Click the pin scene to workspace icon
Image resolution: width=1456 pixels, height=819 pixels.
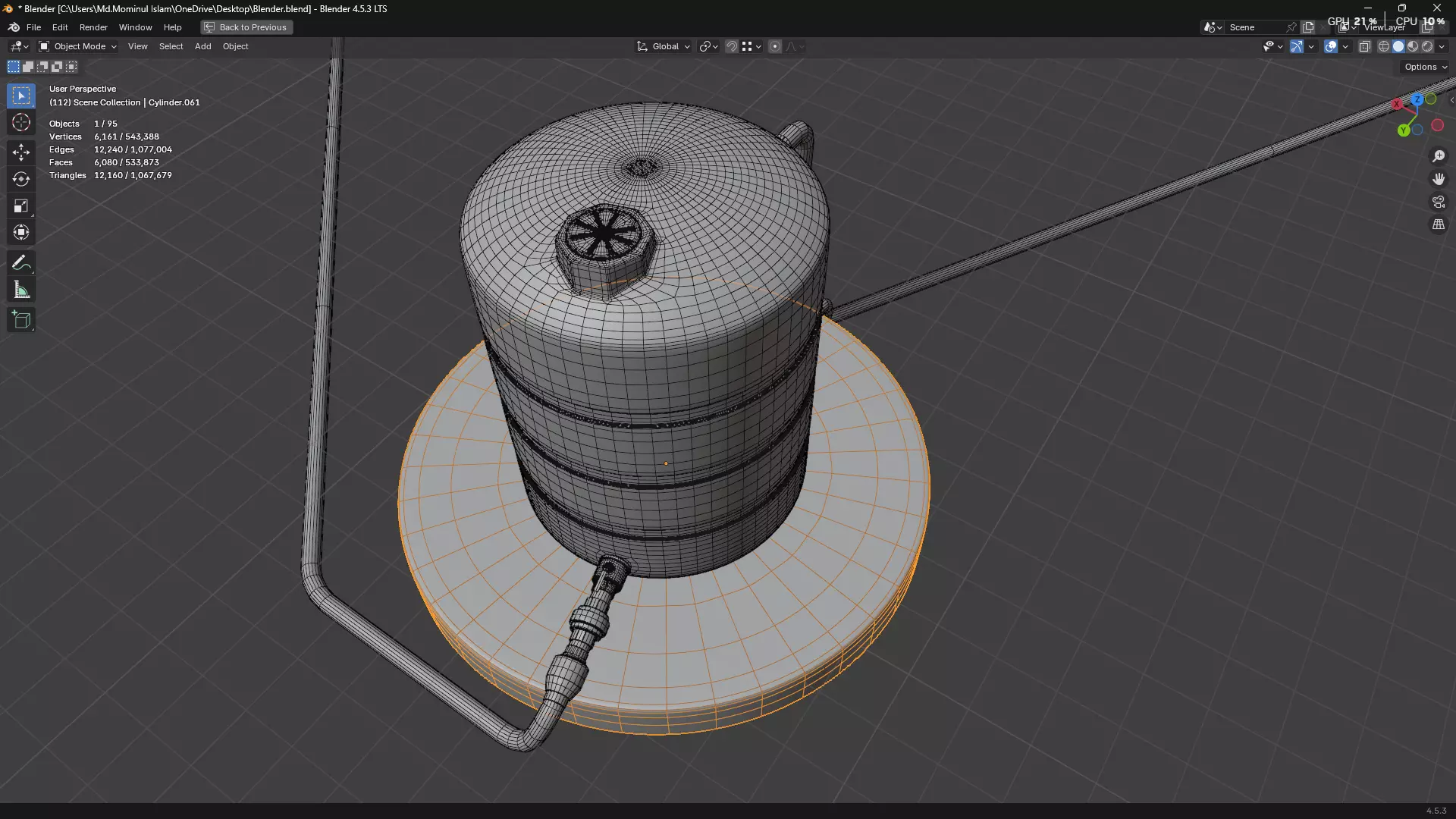point(1291,27)
